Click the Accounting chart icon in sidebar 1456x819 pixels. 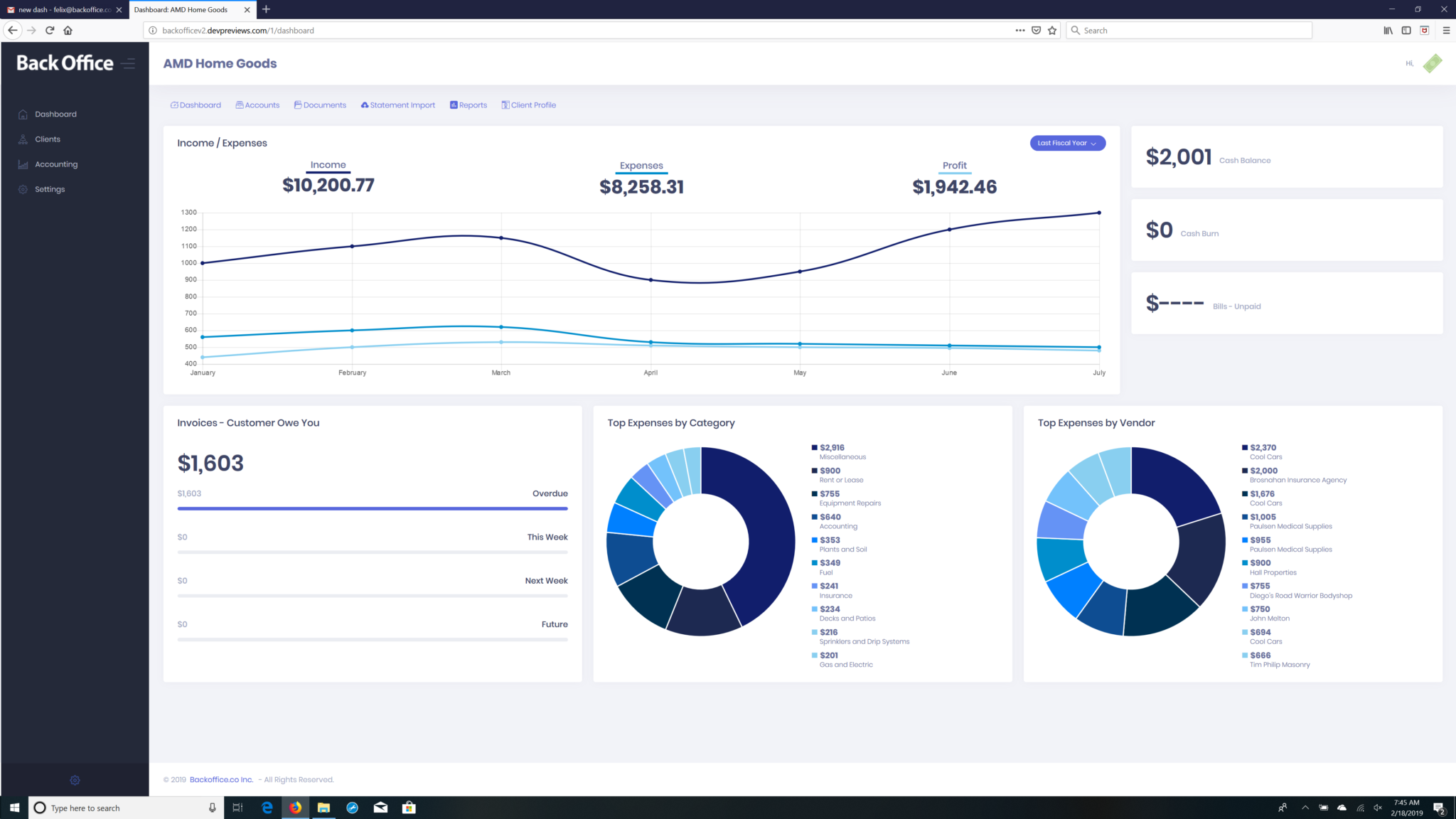click(23, 164)
